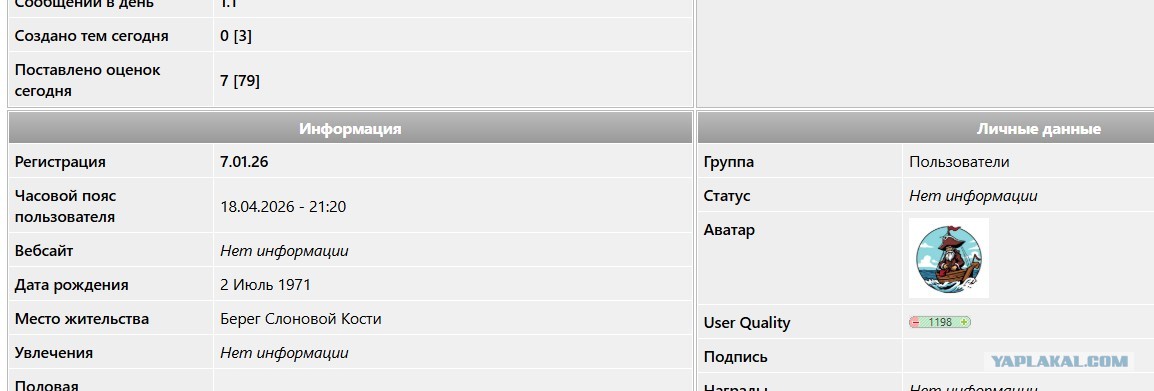
Task: Click the User Quality label
Action: click(747, 323)
